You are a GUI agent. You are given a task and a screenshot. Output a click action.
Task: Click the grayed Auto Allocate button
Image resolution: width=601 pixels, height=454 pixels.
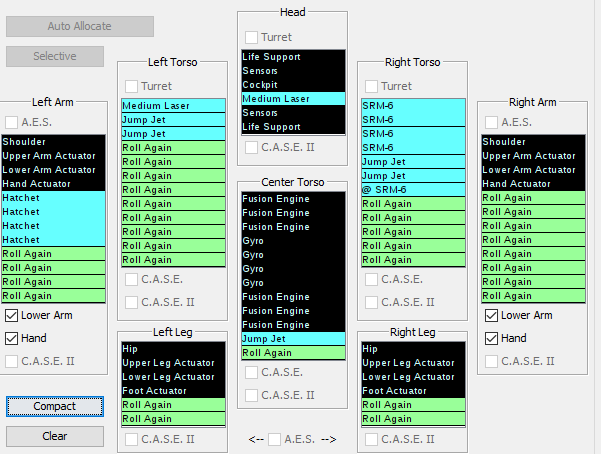[80, 26]
